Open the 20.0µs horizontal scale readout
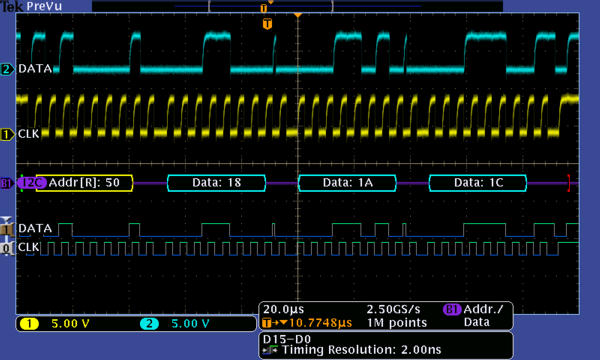The height and width of the screenshot is (360, 600). click(x=284, y=309)
